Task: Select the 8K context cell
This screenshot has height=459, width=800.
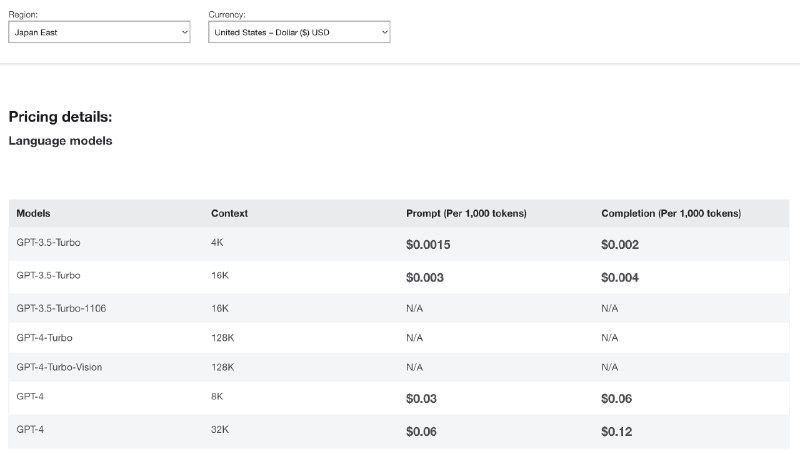Action: [x=217, y=397]
